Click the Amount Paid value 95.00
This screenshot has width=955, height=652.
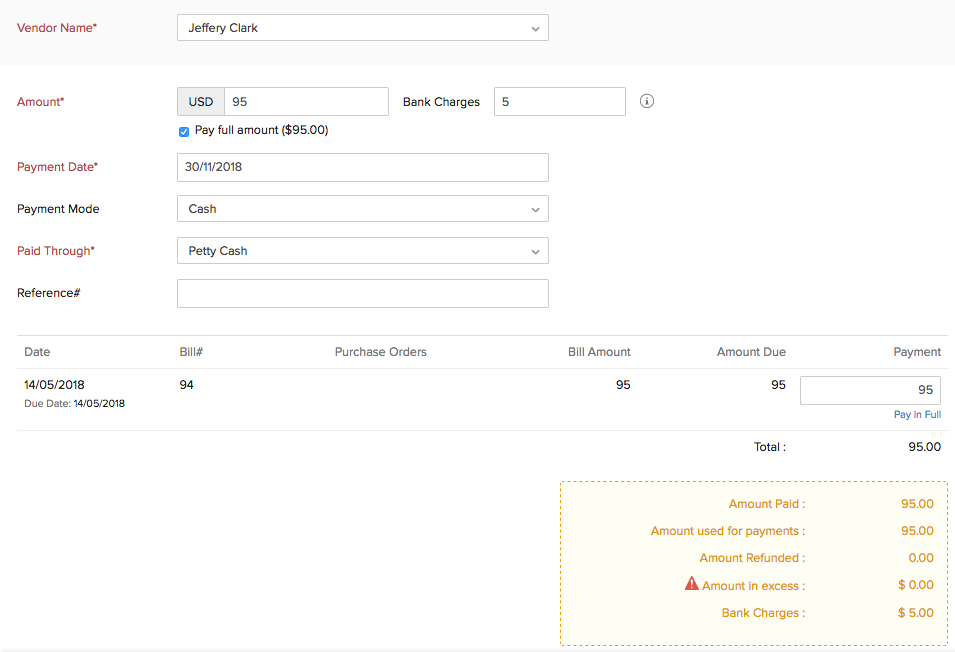(x=917, y=503)
